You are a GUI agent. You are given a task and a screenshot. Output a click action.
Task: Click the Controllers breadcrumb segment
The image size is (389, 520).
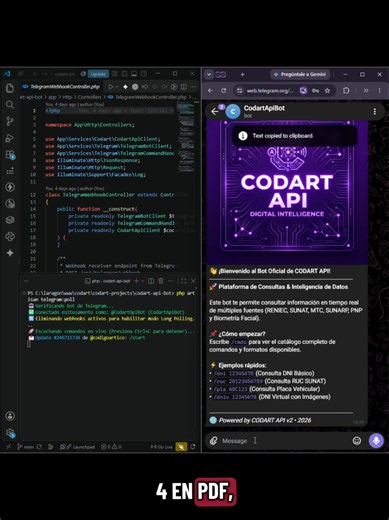(x=89, y=97)
